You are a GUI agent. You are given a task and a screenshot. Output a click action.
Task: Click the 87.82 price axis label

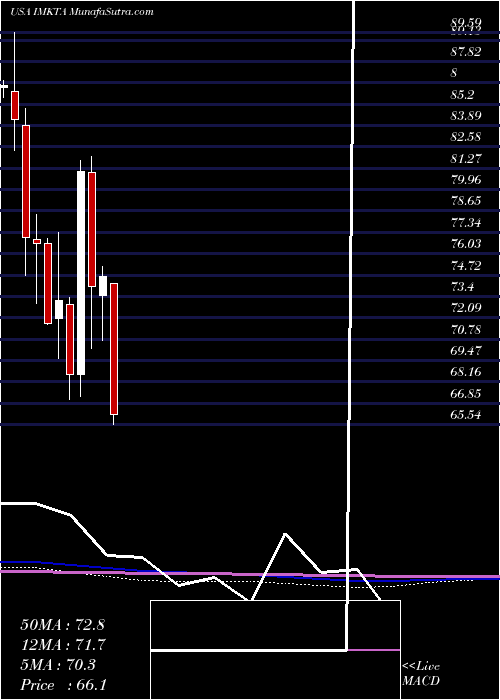[466, 52]
